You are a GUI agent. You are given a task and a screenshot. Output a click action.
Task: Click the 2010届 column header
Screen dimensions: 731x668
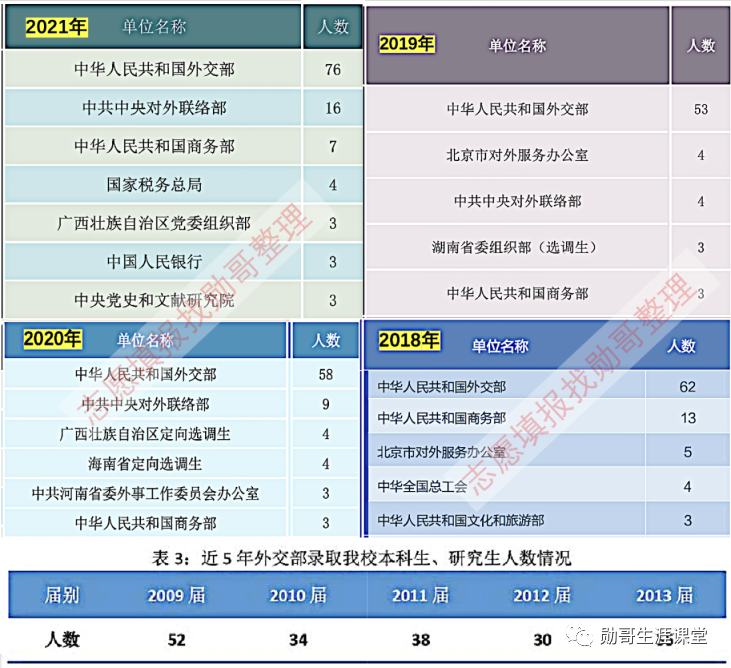pos(298,595)
